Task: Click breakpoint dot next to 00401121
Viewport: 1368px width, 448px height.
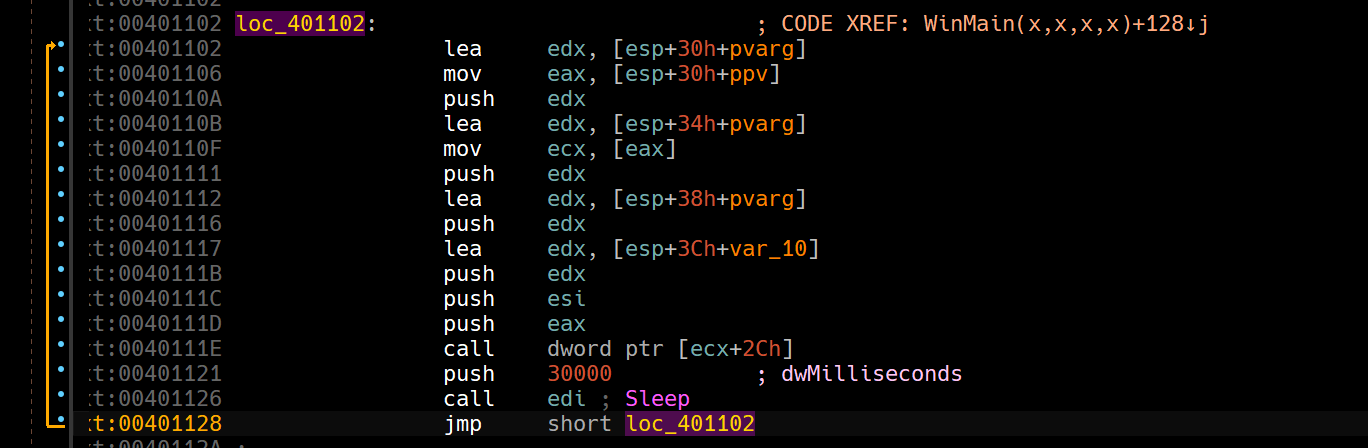Action: [61, 371]
